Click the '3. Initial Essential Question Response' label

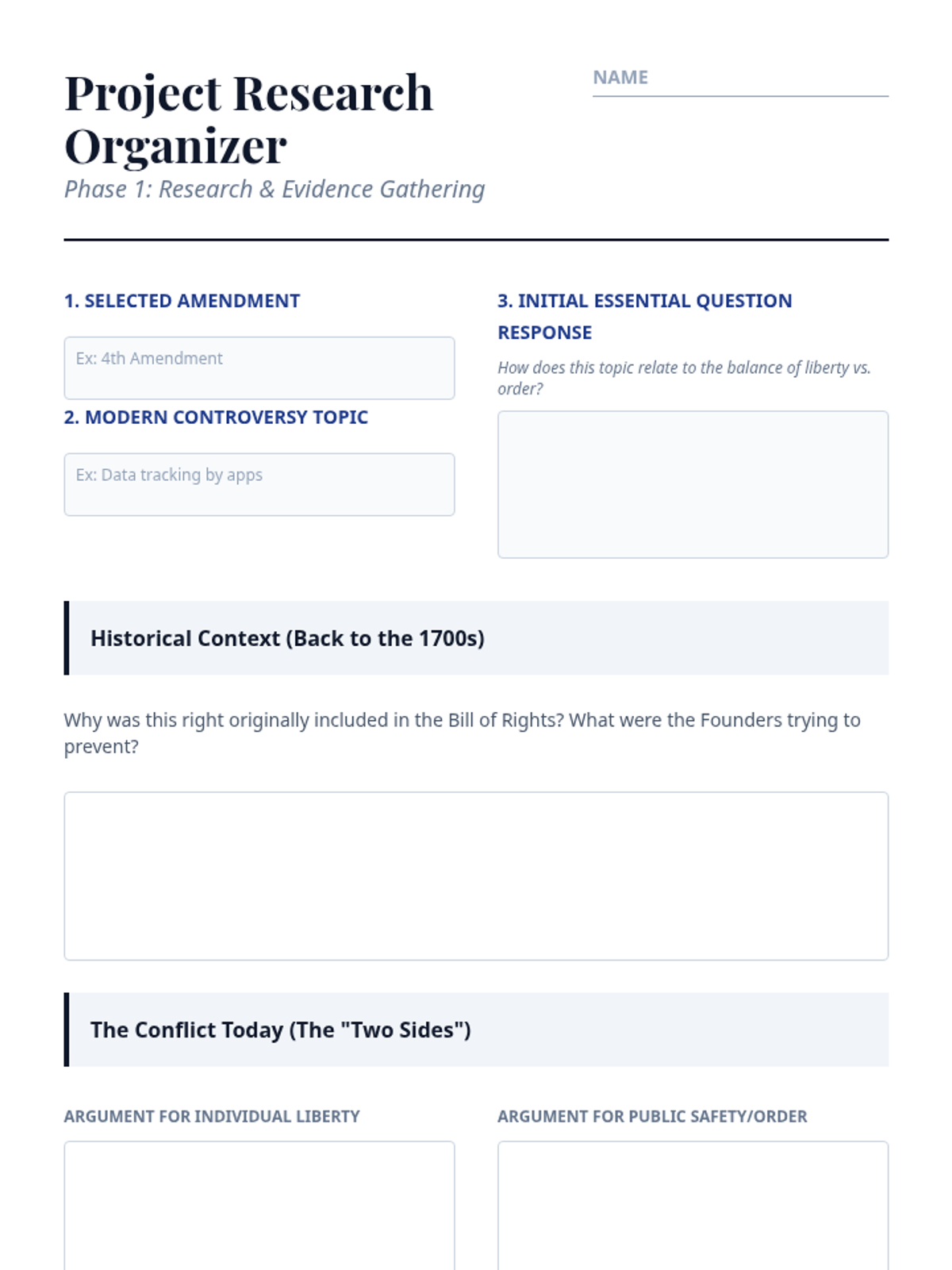click(x=645, y=317)
